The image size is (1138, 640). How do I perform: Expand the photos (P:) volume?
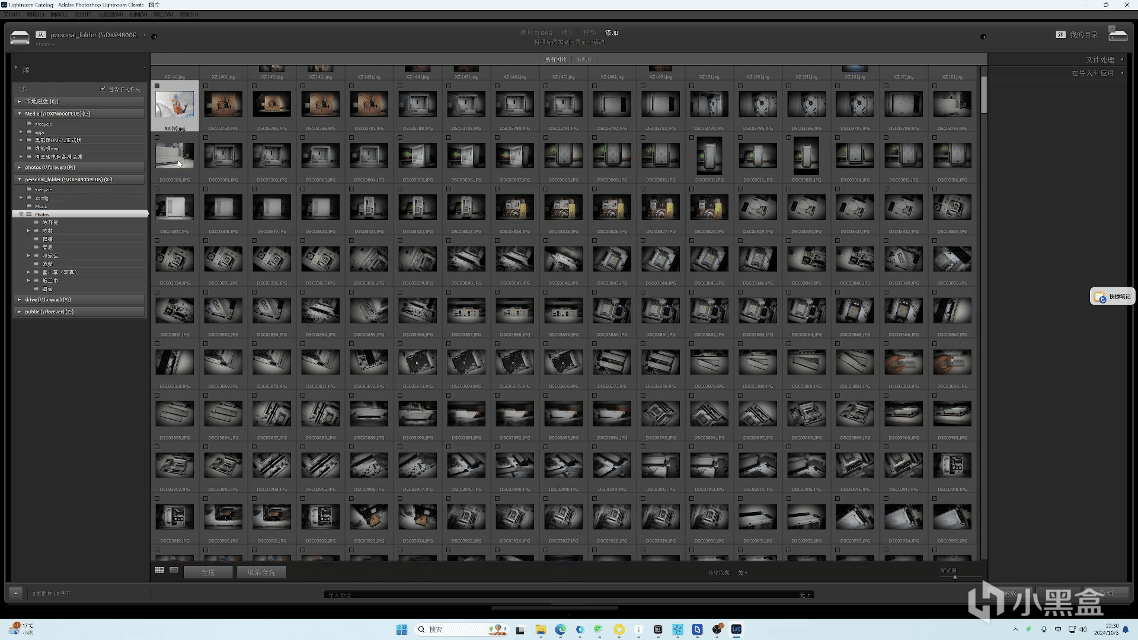point(20,168)
